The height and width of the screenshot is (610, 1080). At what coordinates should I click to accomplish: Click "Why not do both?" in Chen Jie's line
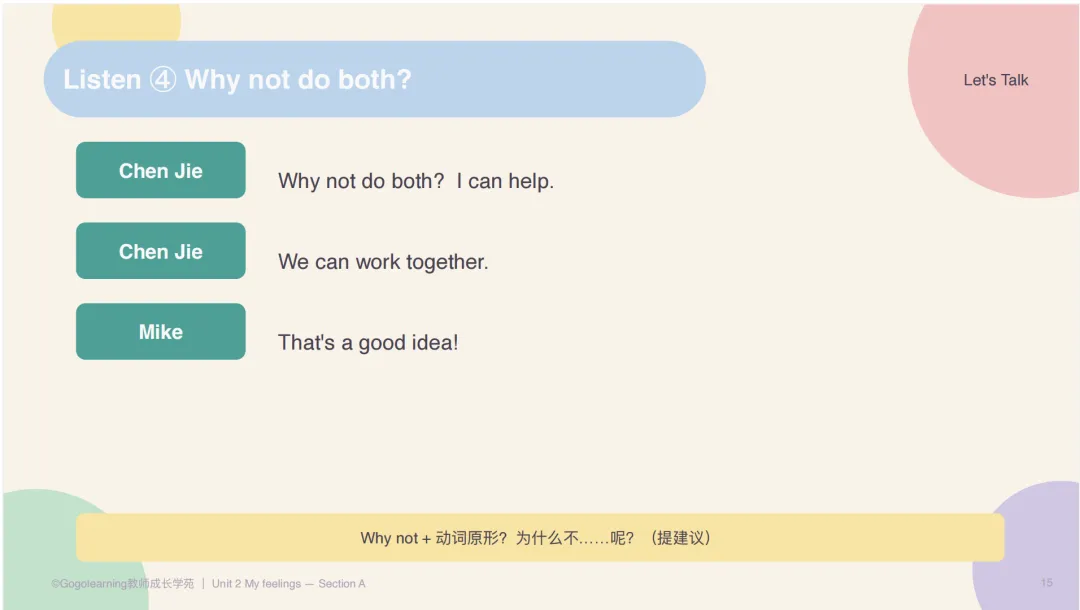361,181
